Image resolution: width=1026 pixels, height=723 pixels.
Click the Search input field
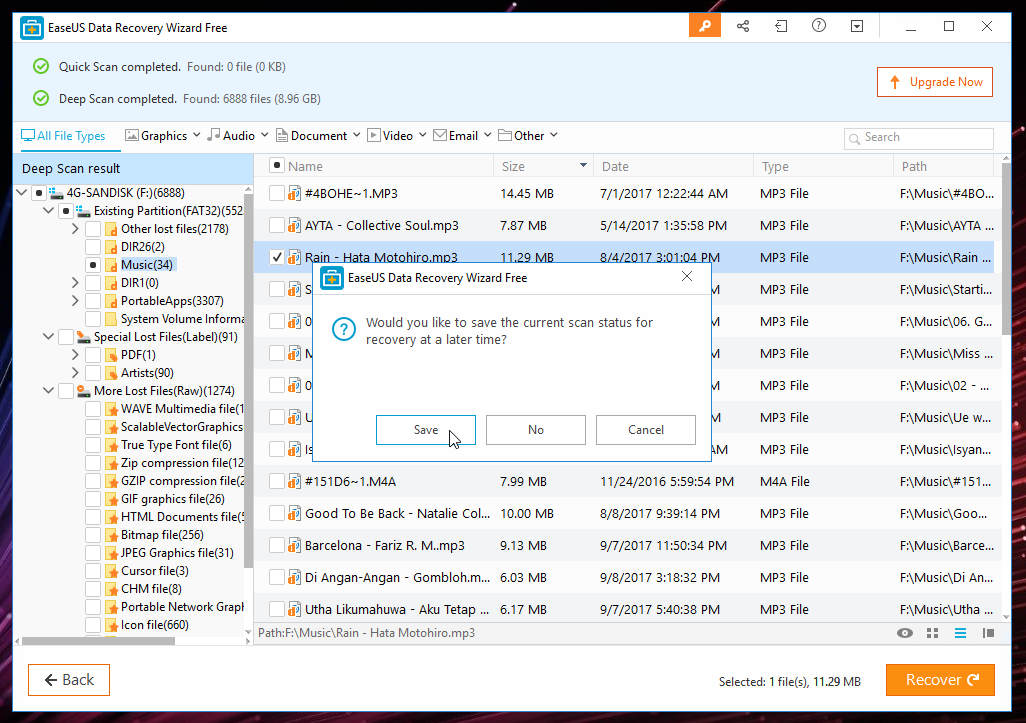tap(919, 138)
